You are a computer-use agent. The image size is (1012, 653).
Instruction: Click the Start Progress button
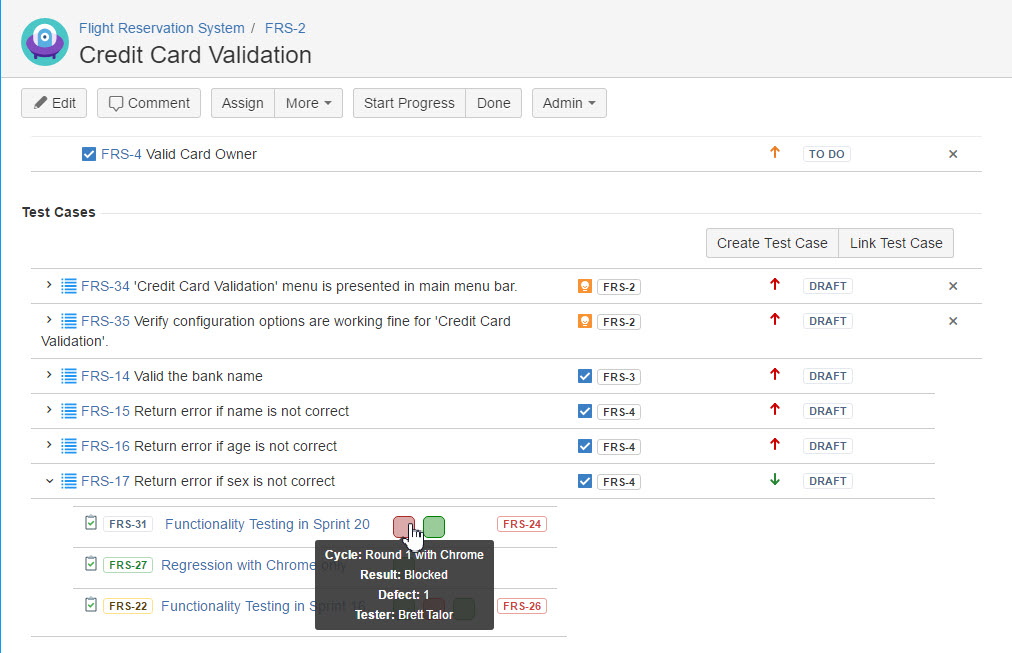(409, 103)
